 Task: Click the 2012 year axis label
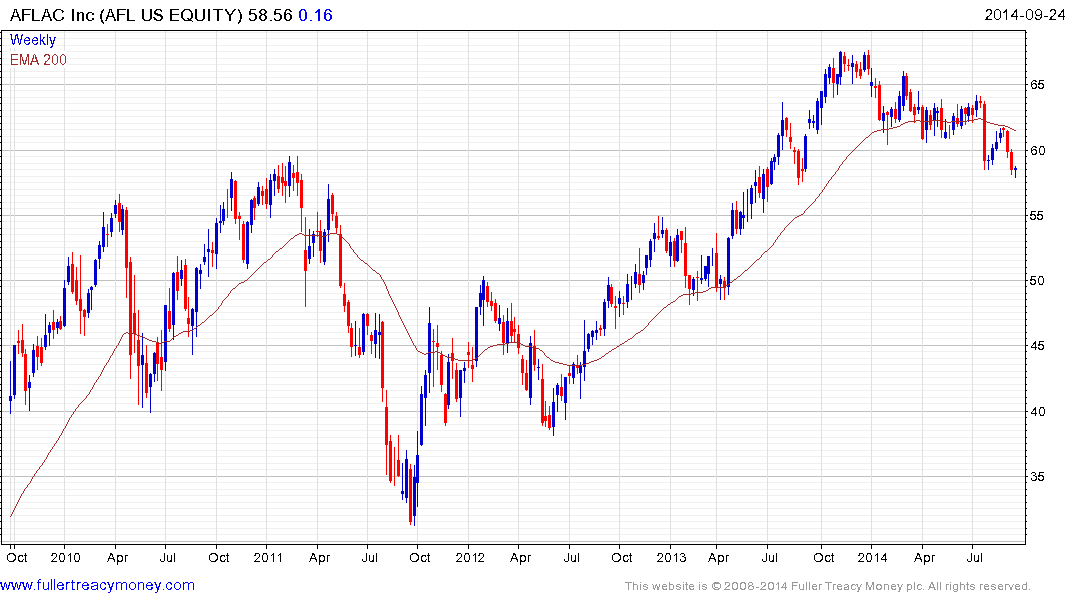pos(470,558)
